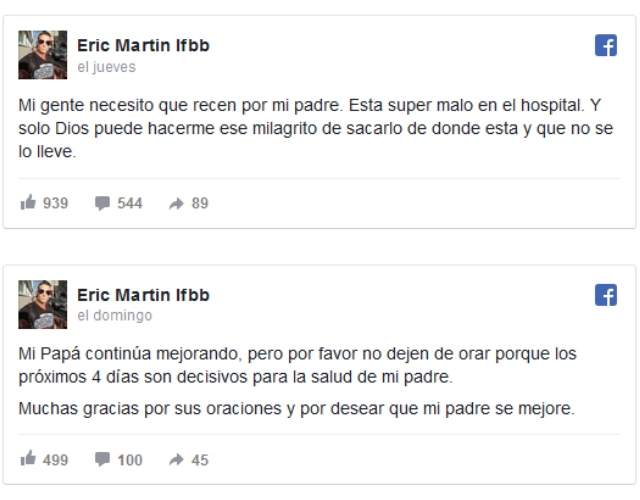Click the post text 'Mi Papá continúa mejorando'
The image size is (640, 500).
coord(298,365)
